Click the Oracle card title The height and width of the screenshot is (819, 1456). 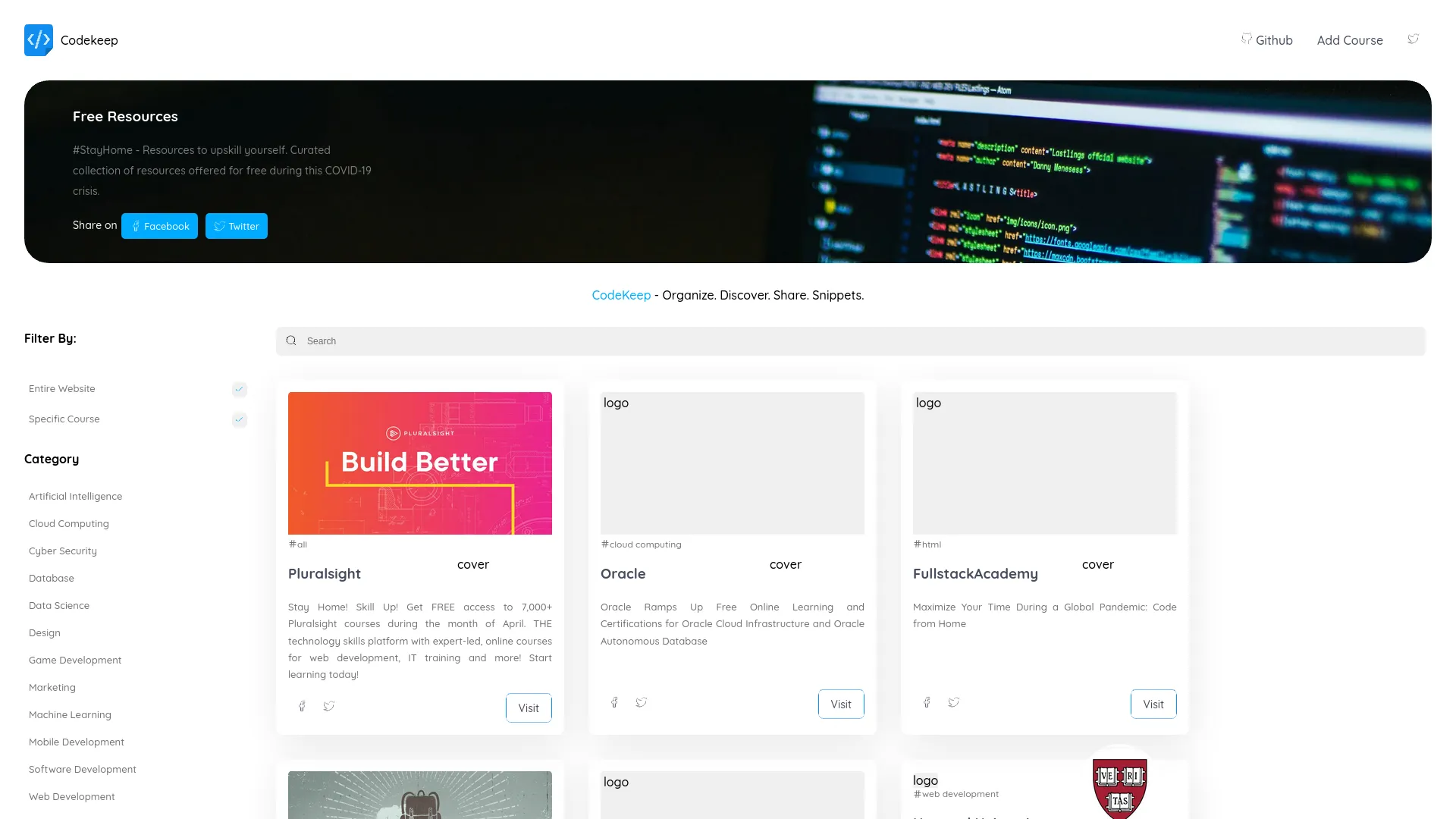pos(623,574)
